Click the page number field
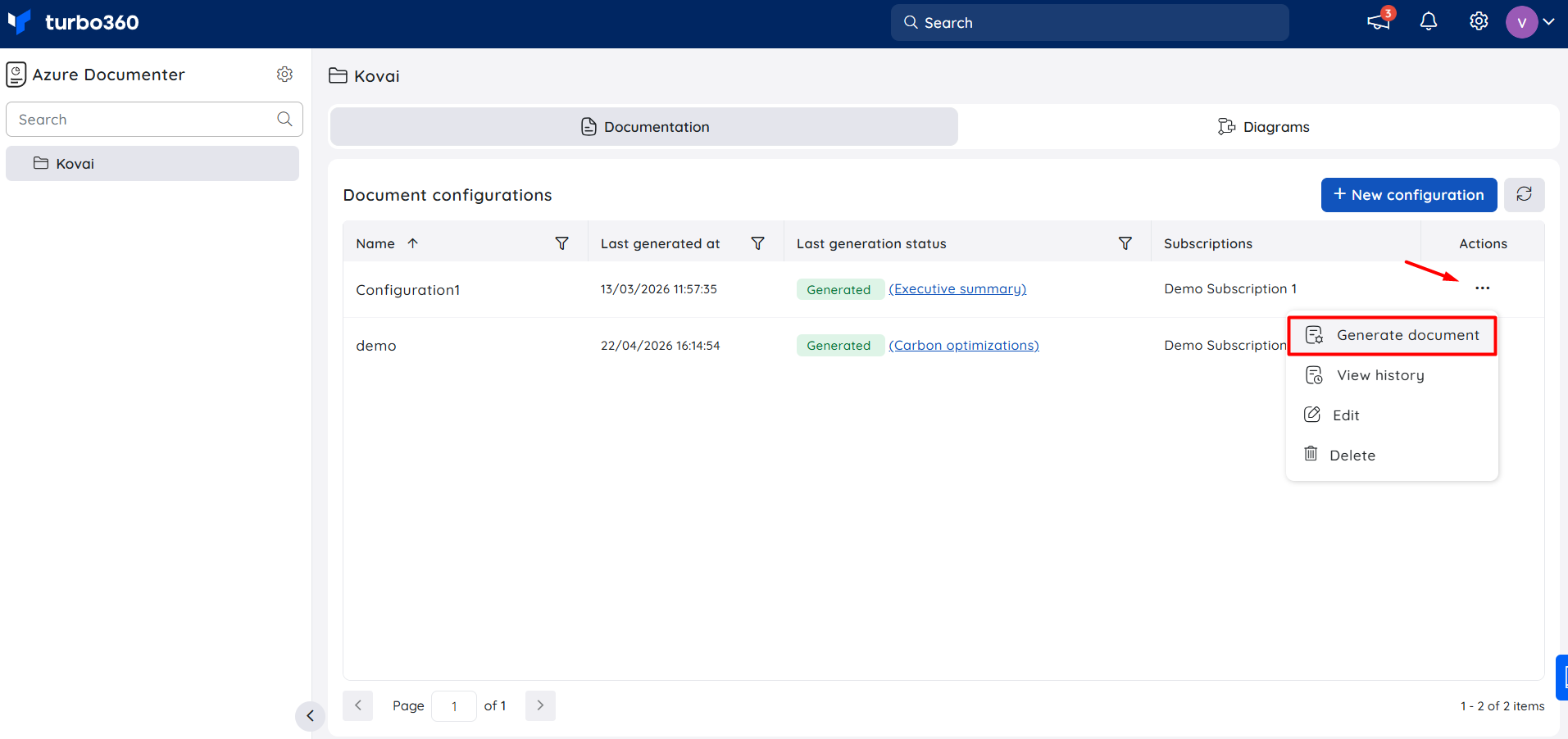This screenshot has width=1568, height=739. tap(454, 706)
